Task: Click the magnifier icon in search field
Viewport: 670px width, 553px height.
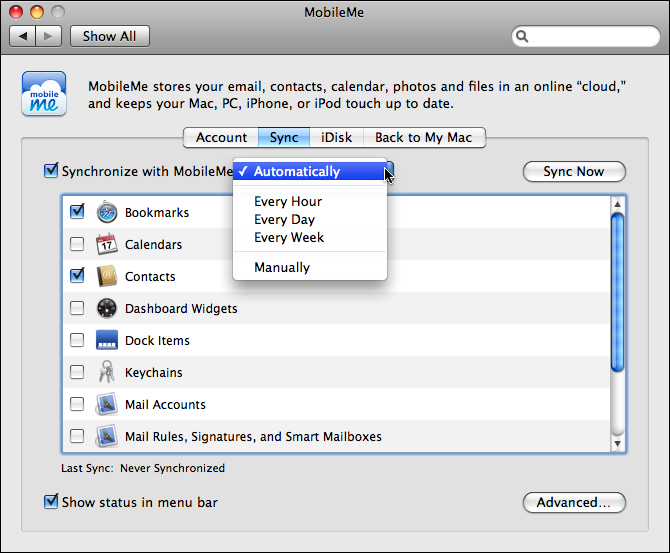Action: tap(522, 36)
